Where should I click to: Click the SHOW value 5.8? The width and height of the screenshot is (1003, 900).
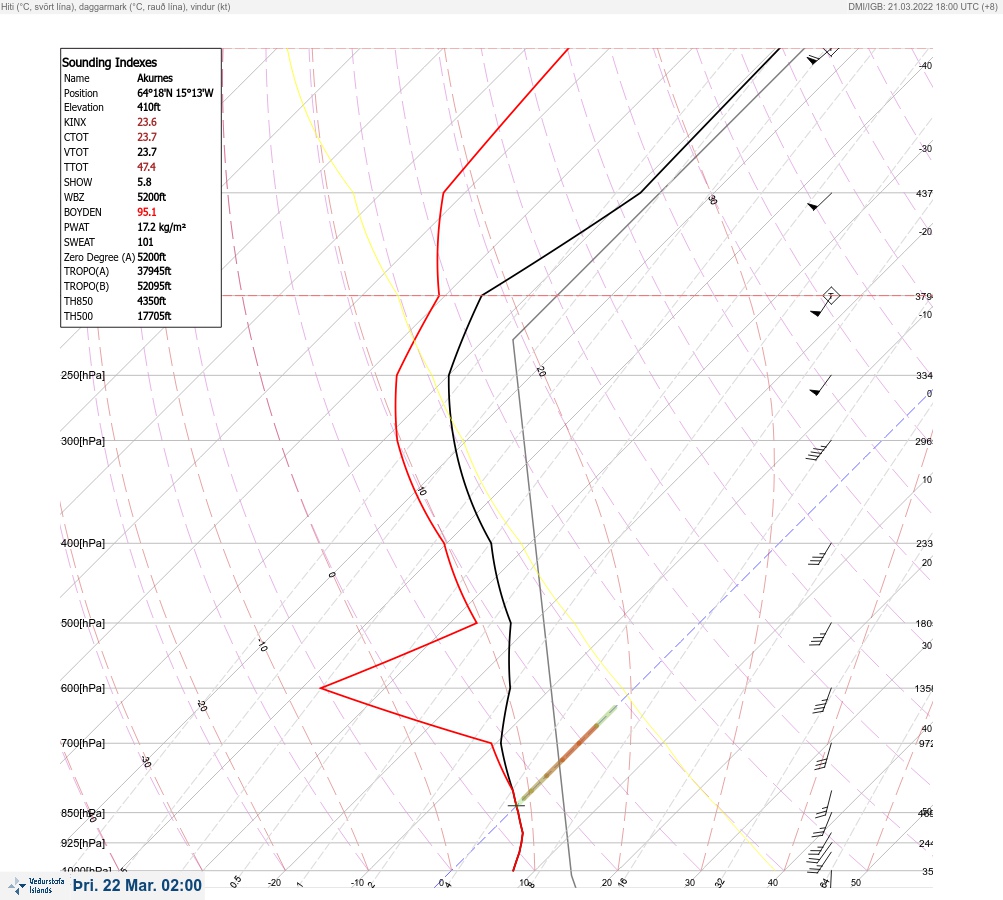144,182
